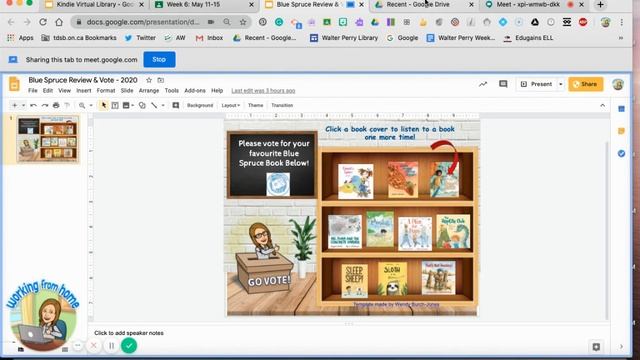Click the Transition button
This screenshot has width=640, height=360.
pos(282,105)
